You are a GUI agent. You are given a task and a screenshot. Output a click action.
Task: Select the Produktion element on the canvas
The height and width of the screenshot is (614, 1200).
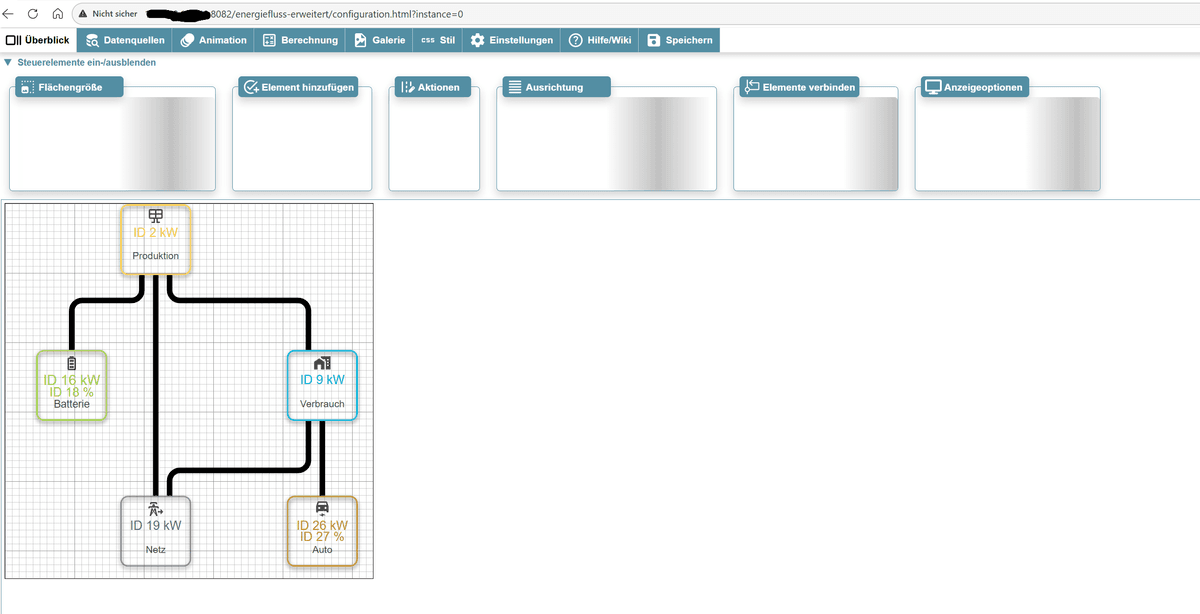155,237
